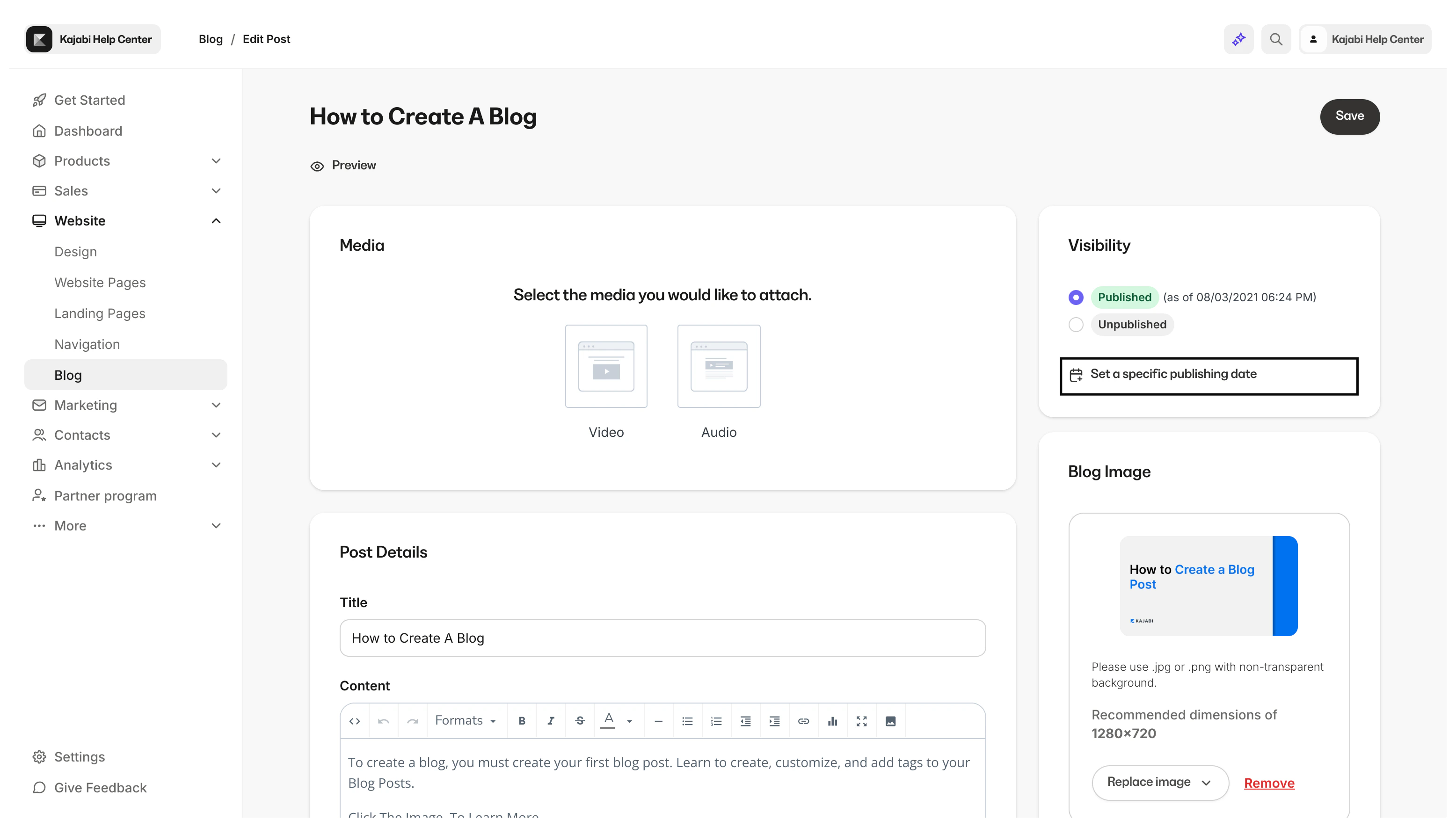Insert a hyperlink using the link icon
Screen dimensions: 1456x827
pos(803,720)
